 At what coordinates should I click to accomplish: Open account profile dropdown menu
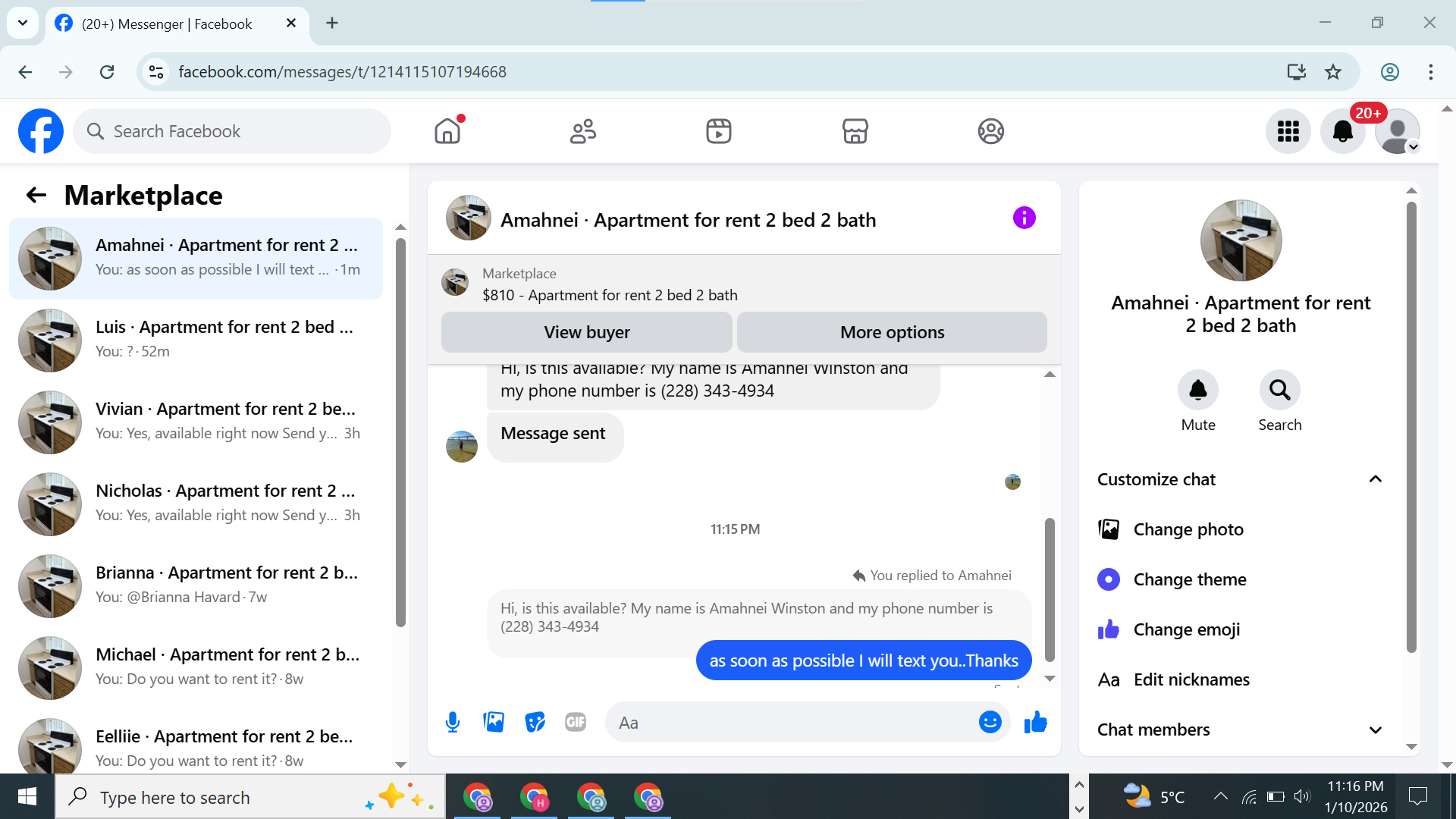pos(1397,131)
